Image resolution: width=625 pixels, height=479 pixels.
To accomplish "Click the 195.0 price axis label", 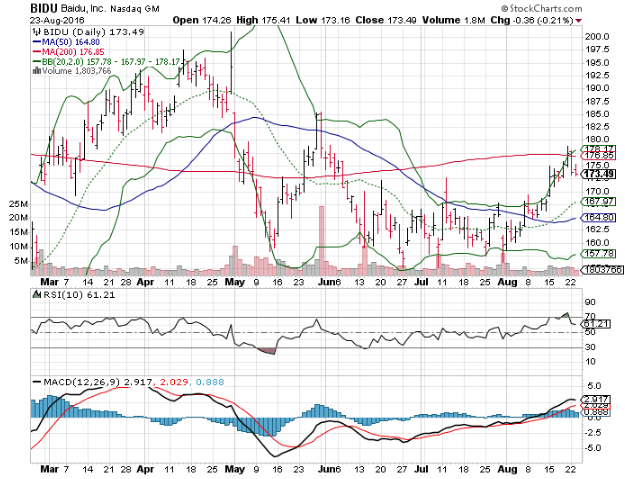I will pyautogui.click(x=597, y=63).
